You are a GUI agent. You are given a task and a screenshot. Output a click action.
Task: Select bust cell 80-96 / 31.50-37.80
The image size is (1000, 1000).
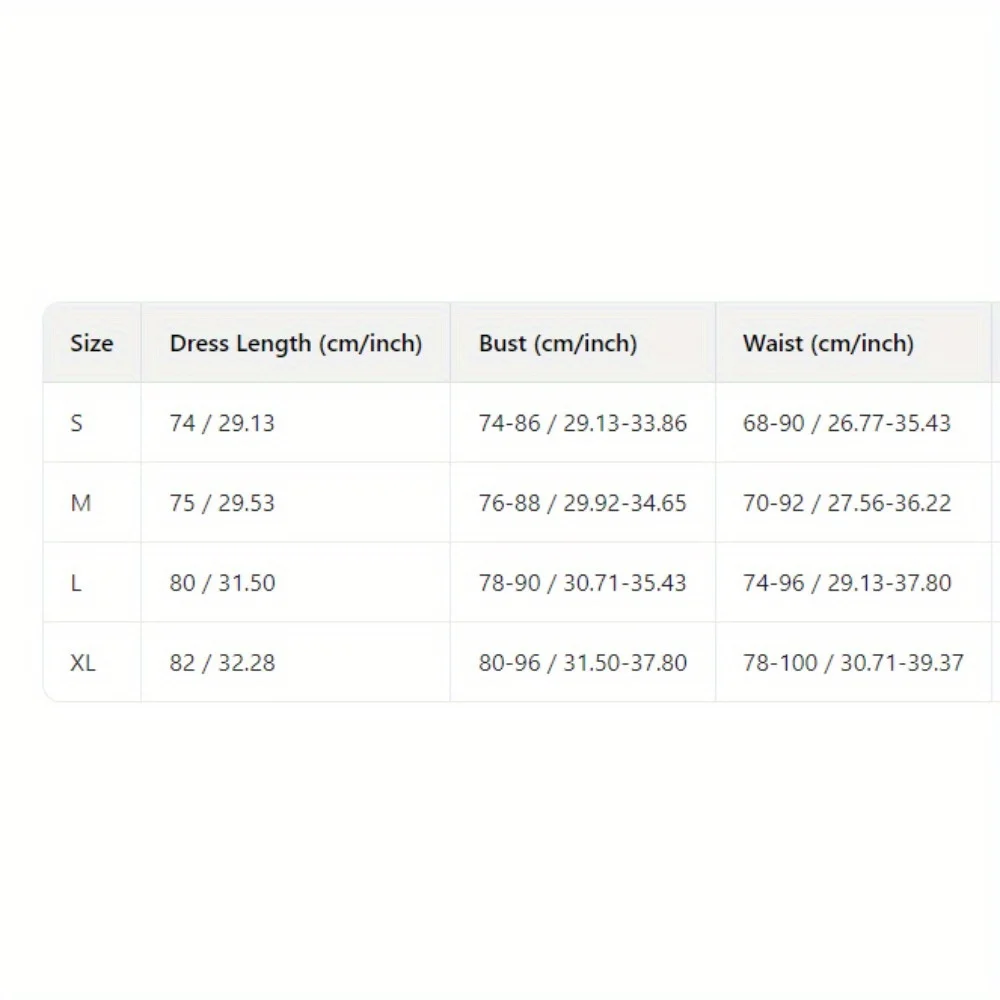tap(583, 663)
